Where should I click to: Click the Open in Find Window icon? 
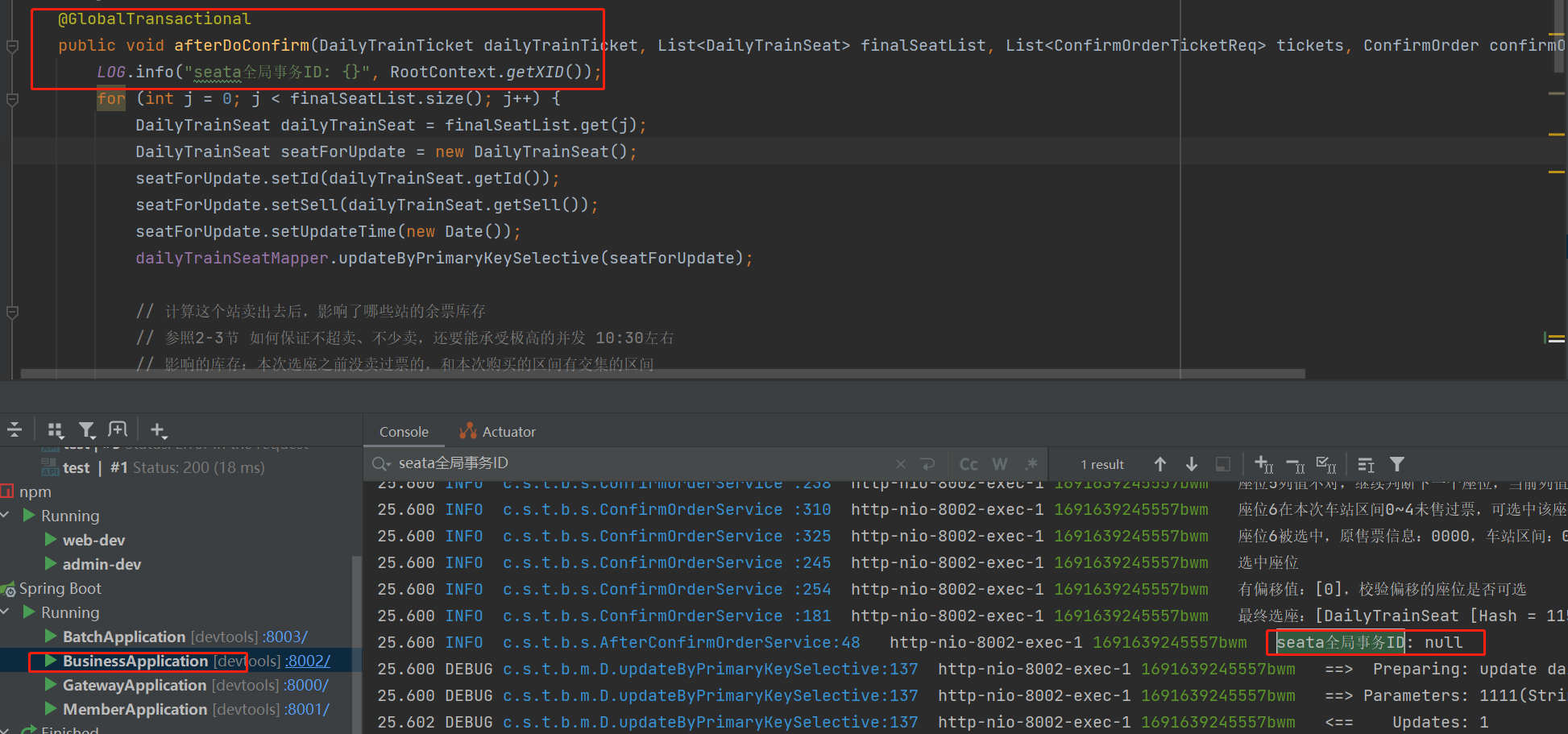pos(1223,464)
